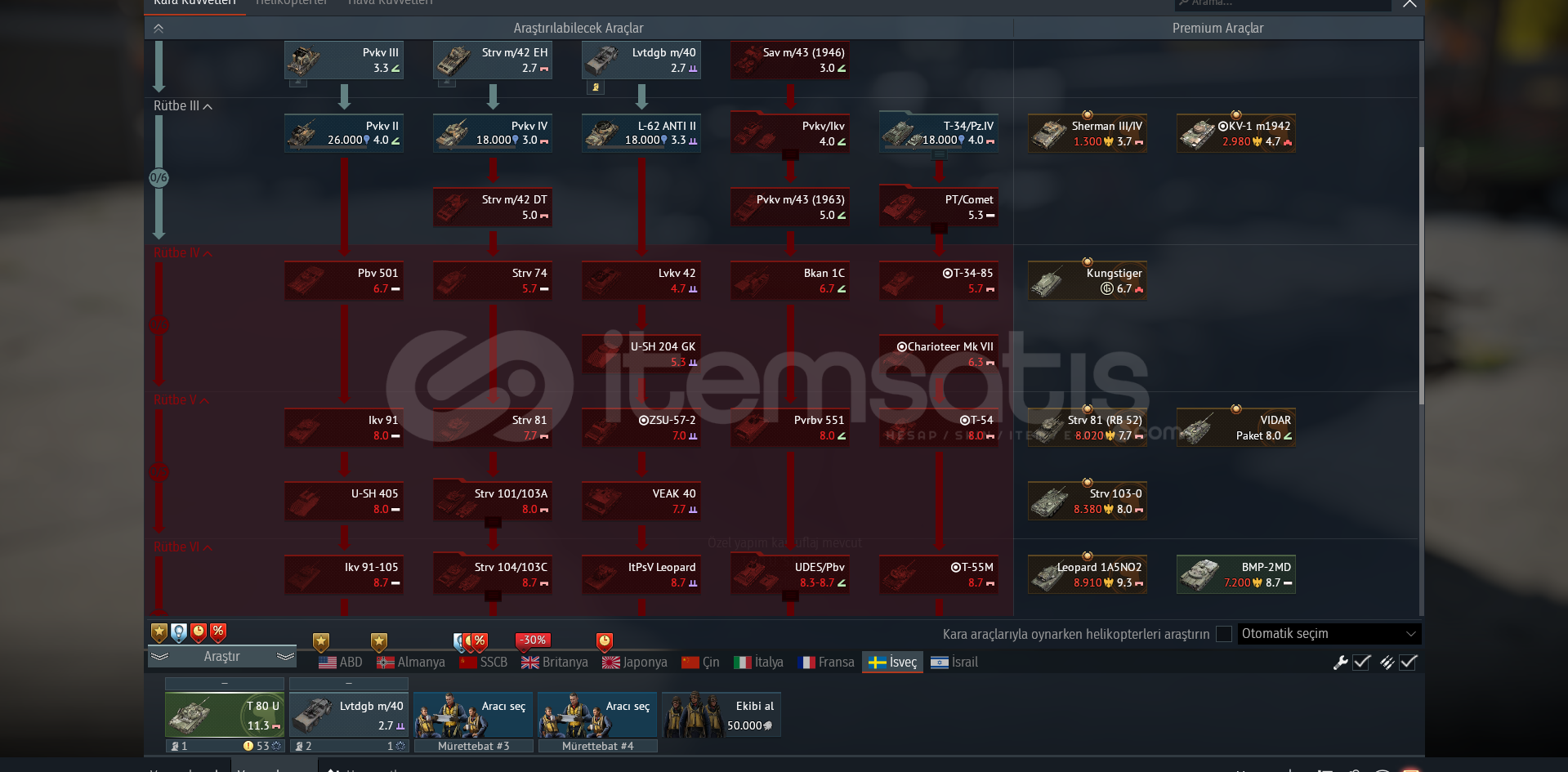
Task: Enable researching helicopters with ground vehicles
Action: (x=1224, y=634)
